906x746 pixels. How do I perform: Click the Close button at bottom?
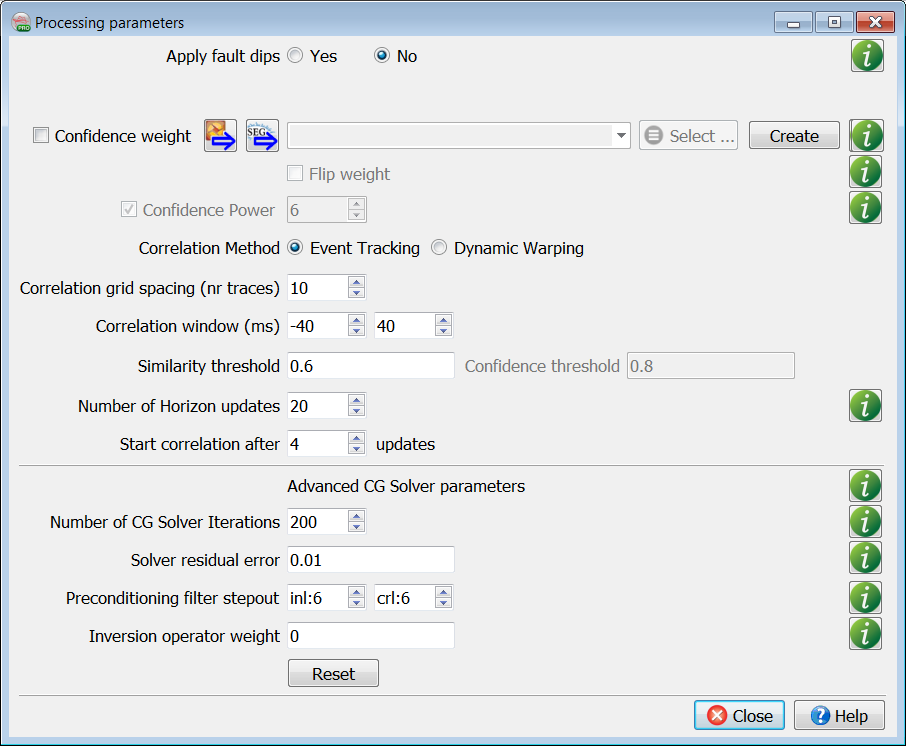tap(740, 716)
